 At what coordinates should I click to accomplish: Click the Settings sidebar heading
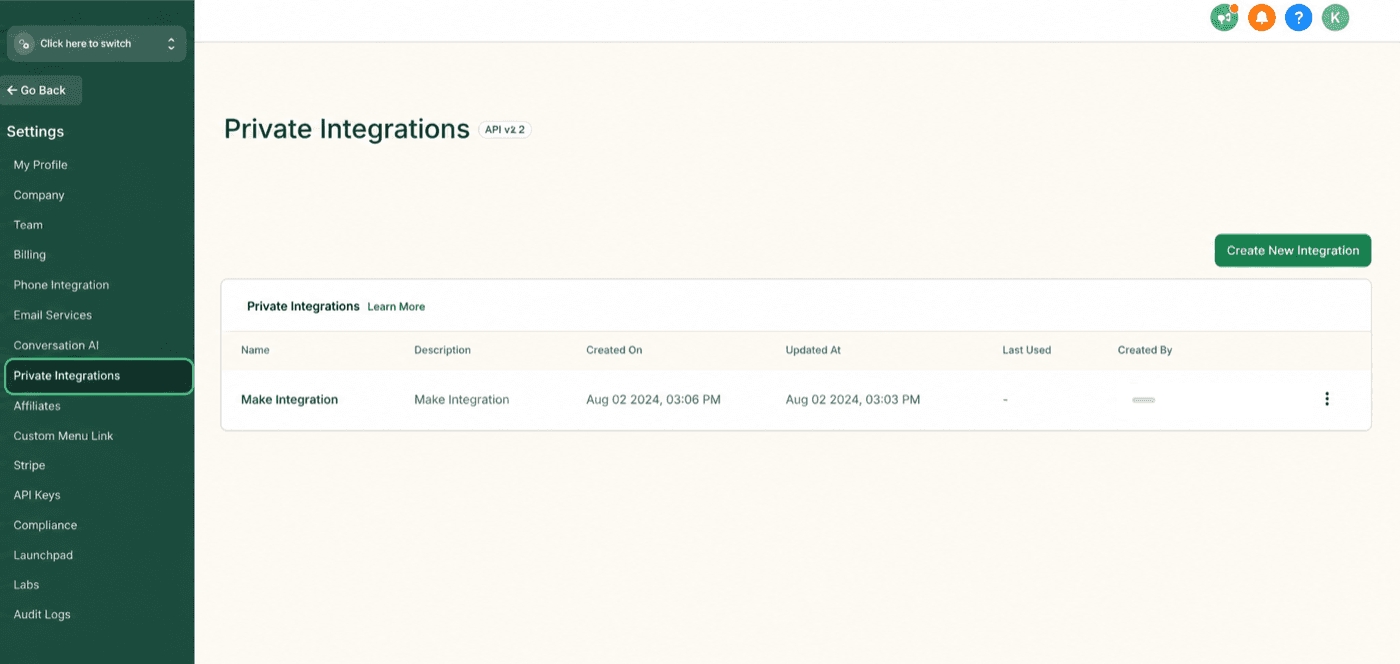click(35, 131)
